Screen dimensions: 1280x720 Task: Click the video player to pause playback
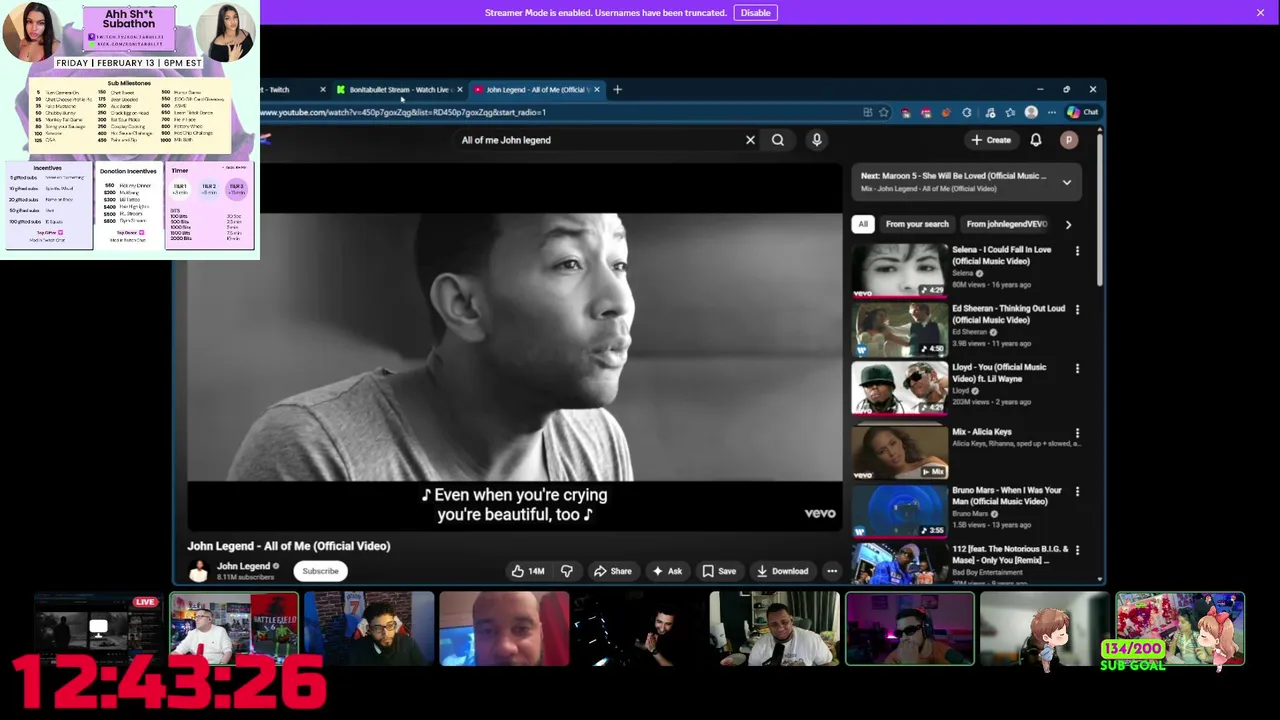tap(515, 345)
